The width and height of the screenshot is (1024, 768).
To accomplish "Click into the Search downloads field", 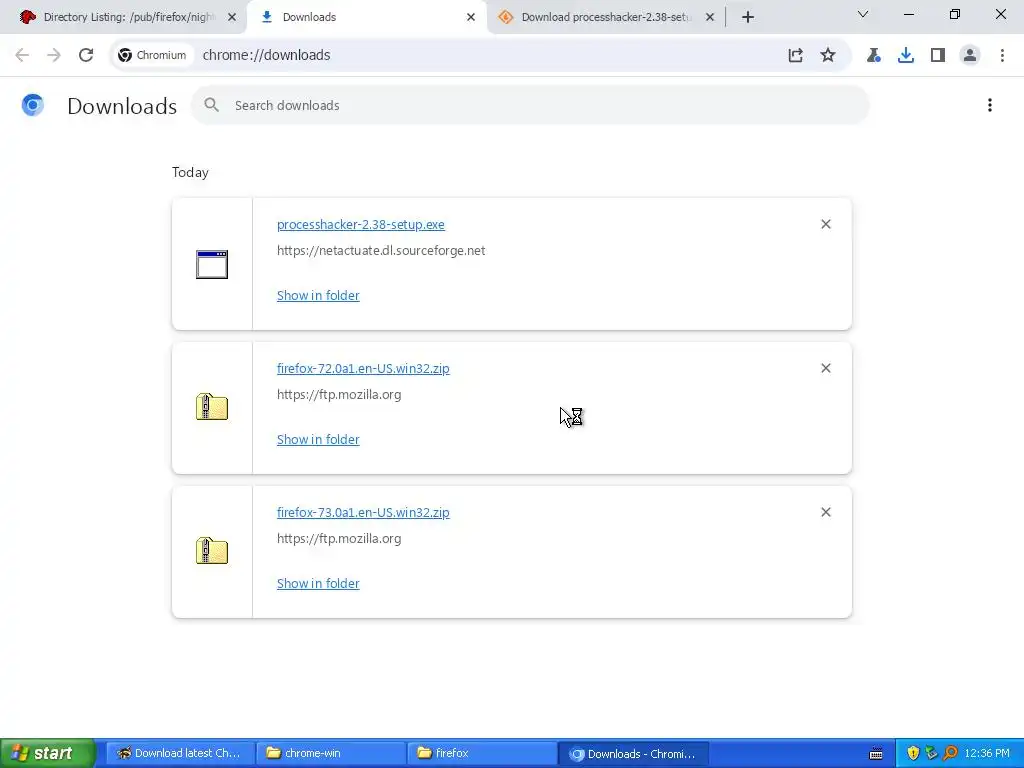I will (x=530, y=105).
